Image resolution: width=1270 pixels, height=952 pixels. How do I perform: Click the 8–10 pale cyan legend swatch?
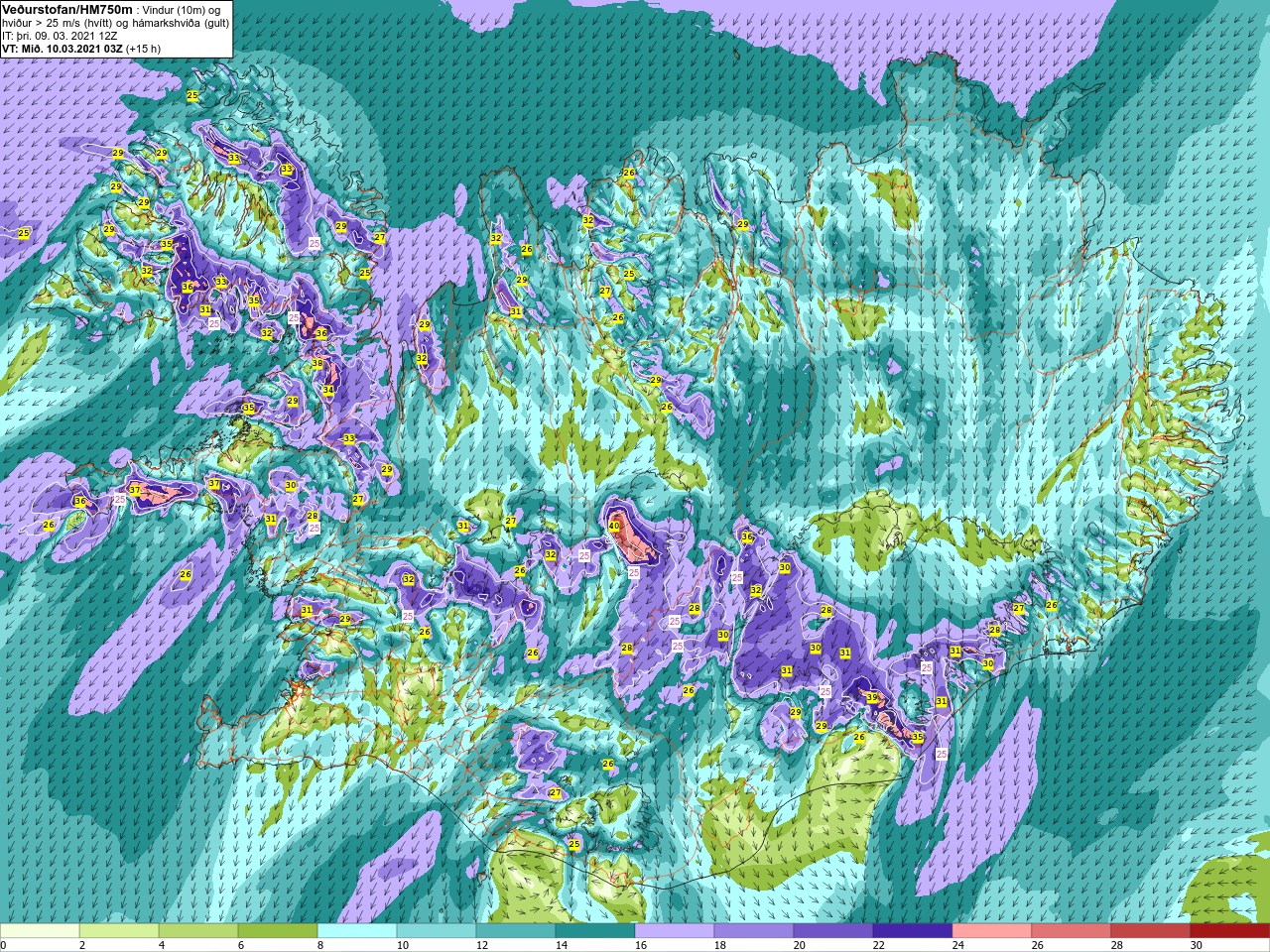357,931
